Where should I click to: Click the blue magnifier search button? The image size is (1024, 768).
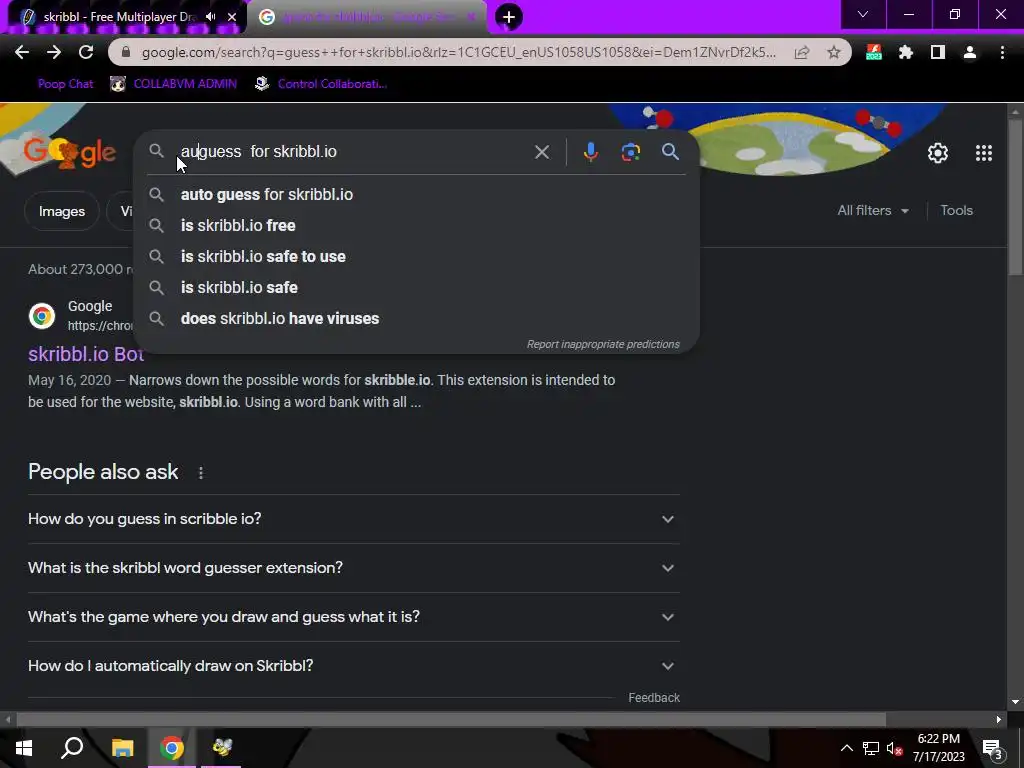(670, 152)
